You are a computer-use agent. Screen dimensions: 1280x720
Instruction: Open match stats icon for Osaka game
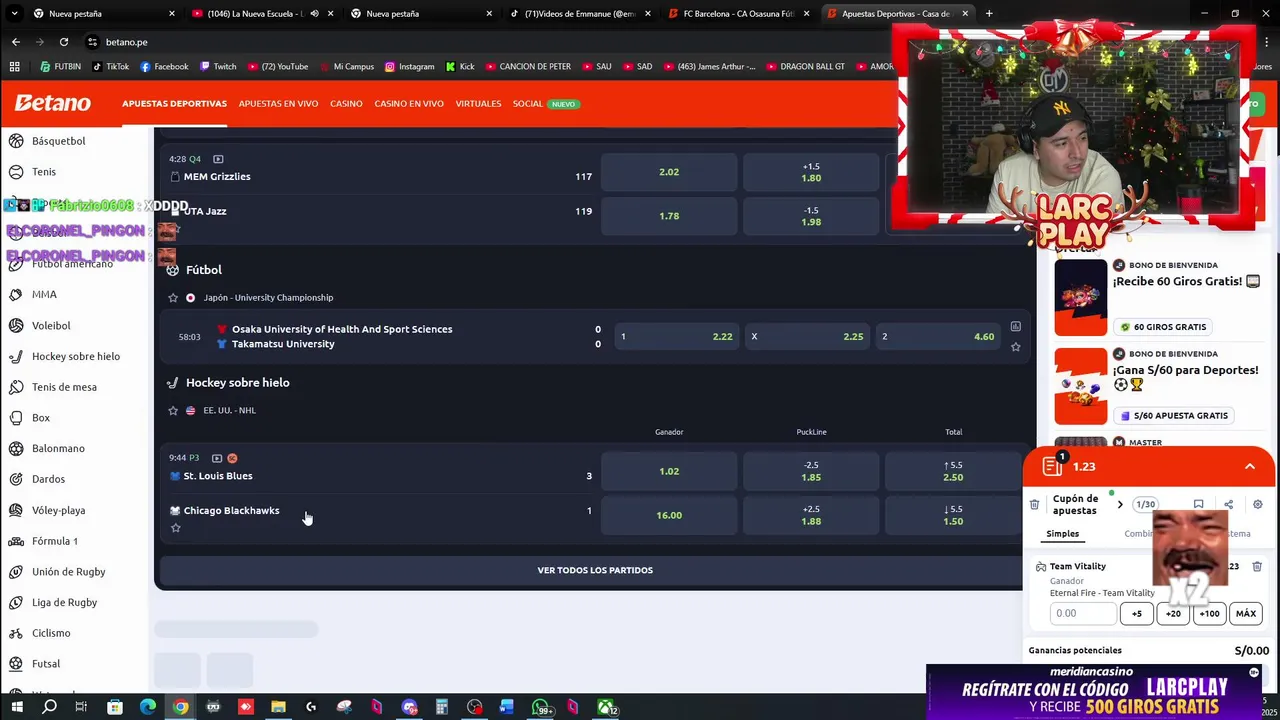[x=1015, y=326]
